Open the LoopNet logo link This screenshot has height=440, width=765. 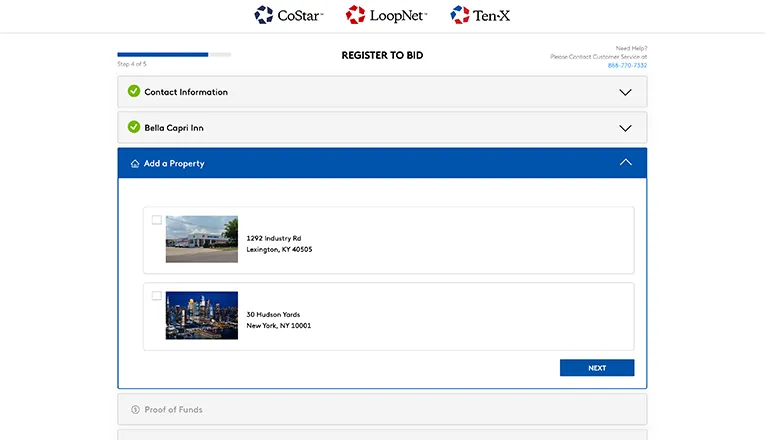tap(386, 15)
